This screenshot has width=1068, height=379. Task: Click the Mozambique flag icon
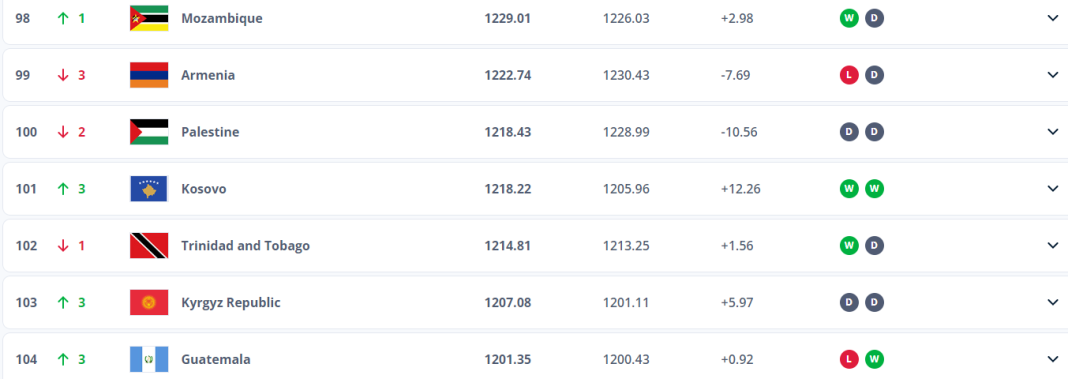point(148,18)
